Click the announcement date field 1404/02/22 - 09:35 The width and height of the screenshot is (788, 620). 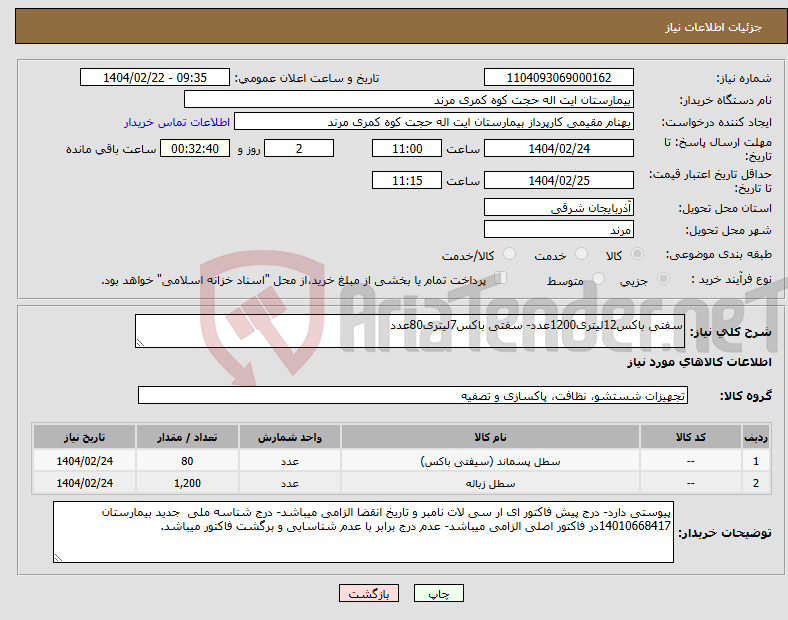[155, 77]
